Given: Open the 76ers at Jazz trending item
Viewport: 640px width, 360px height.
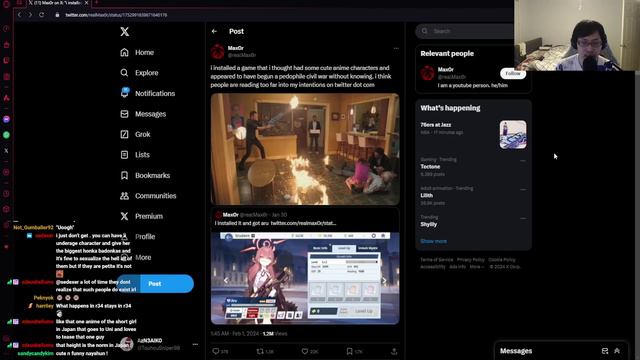Looking at the screenshot, I should point(436,125).
